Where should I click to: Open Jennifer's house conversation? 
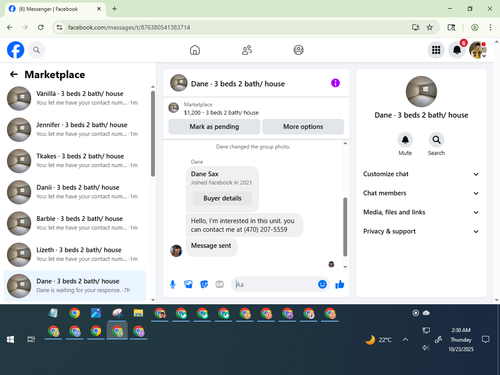click(75, 129)
